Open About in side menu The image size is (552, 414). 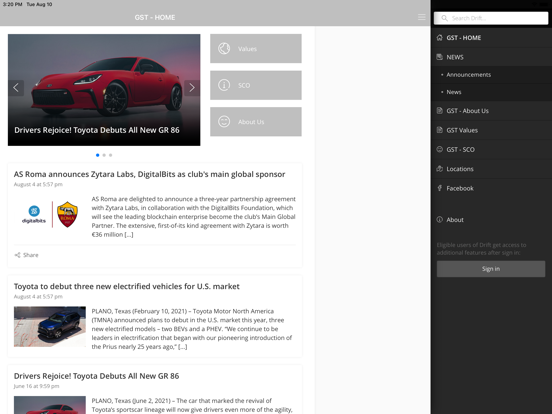click(491, 219)
